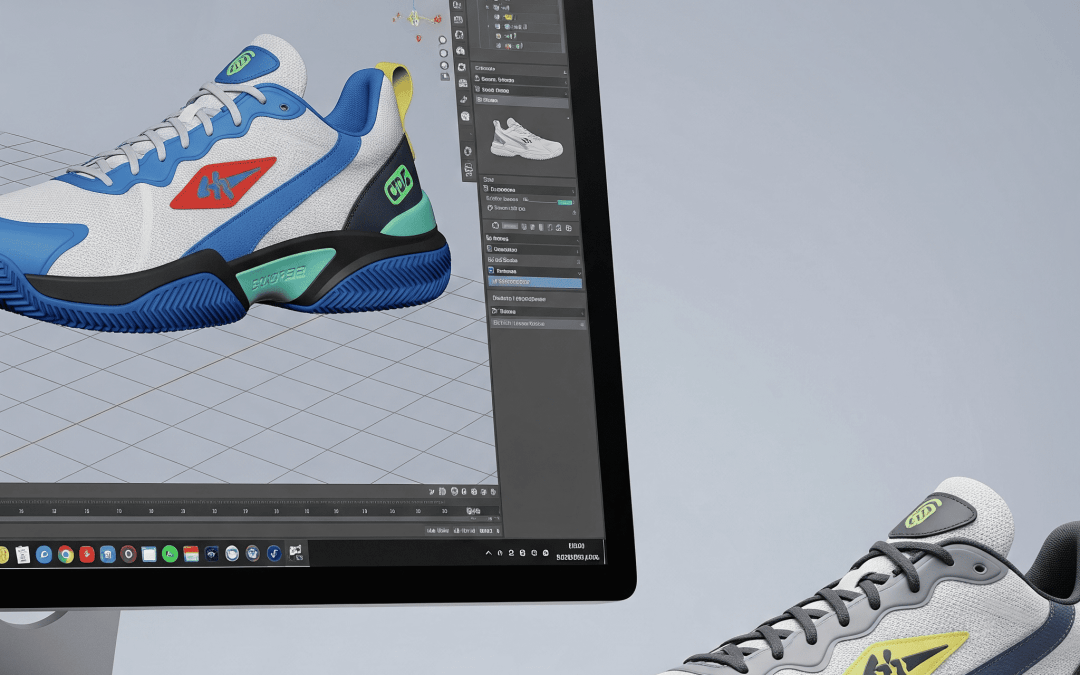Open the dark circle with red ring taskbar icon
This screenshot has height=675, width=1080.
point(128,554)
